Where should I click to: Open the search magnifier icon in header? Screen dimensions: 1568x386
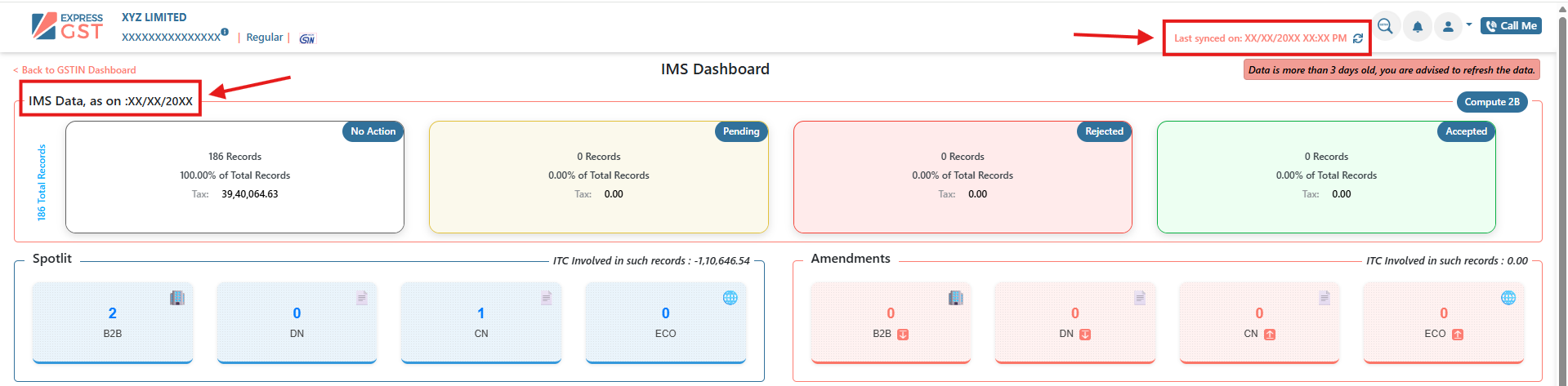(x=1385, y=26)
